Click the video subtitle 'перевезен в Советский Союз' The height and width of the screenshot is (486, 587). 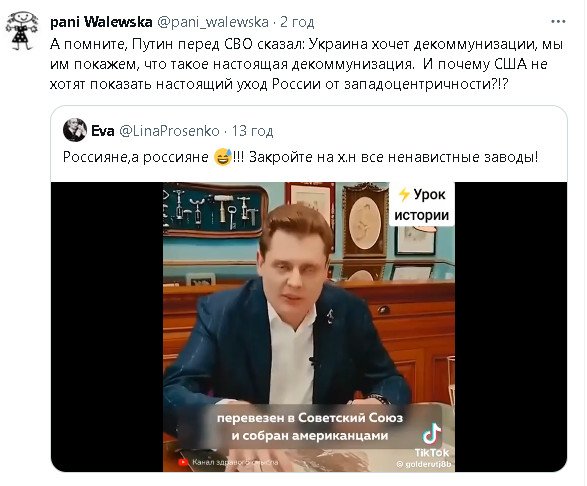point(310,418)
